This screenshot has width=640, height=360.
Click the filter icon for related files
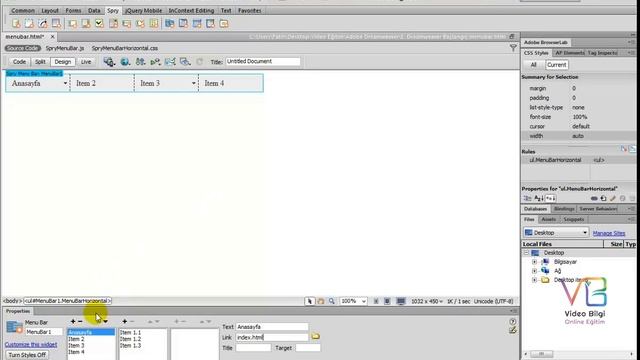tap(513, 48)
